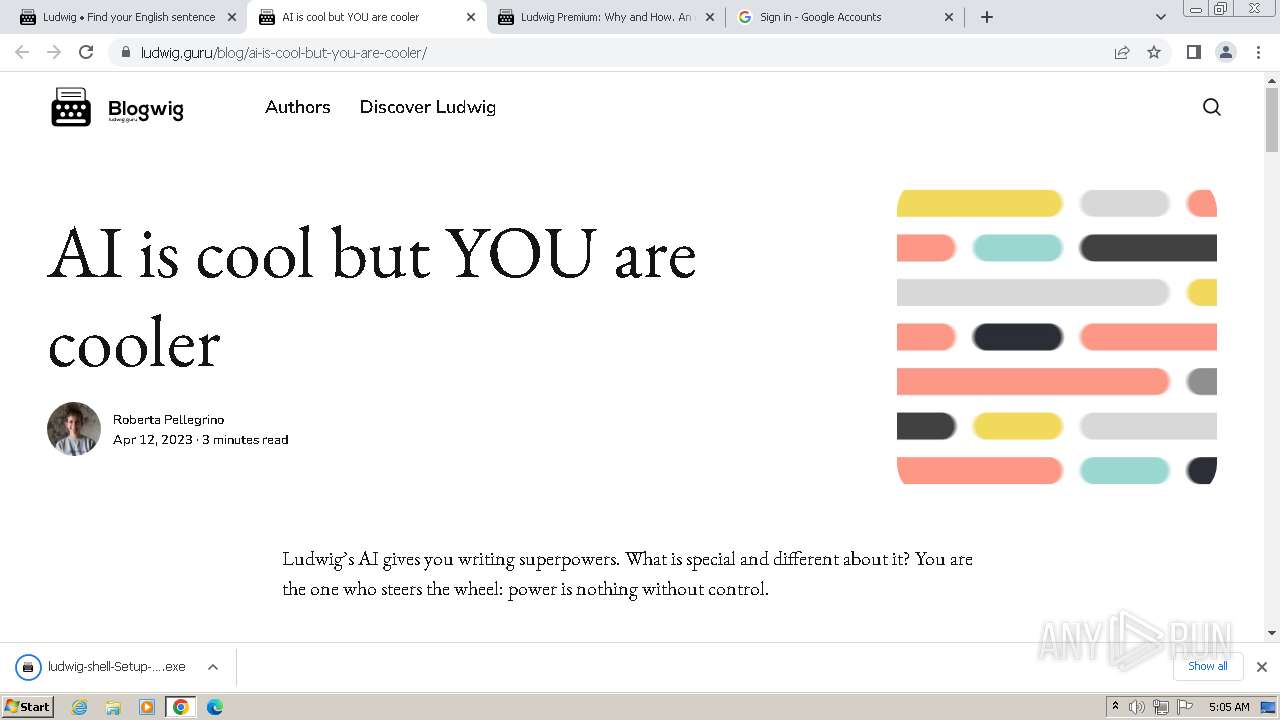The image size is (1280, 720).
Task: Open a new tab with plus icon
Action: click(987, 17)
